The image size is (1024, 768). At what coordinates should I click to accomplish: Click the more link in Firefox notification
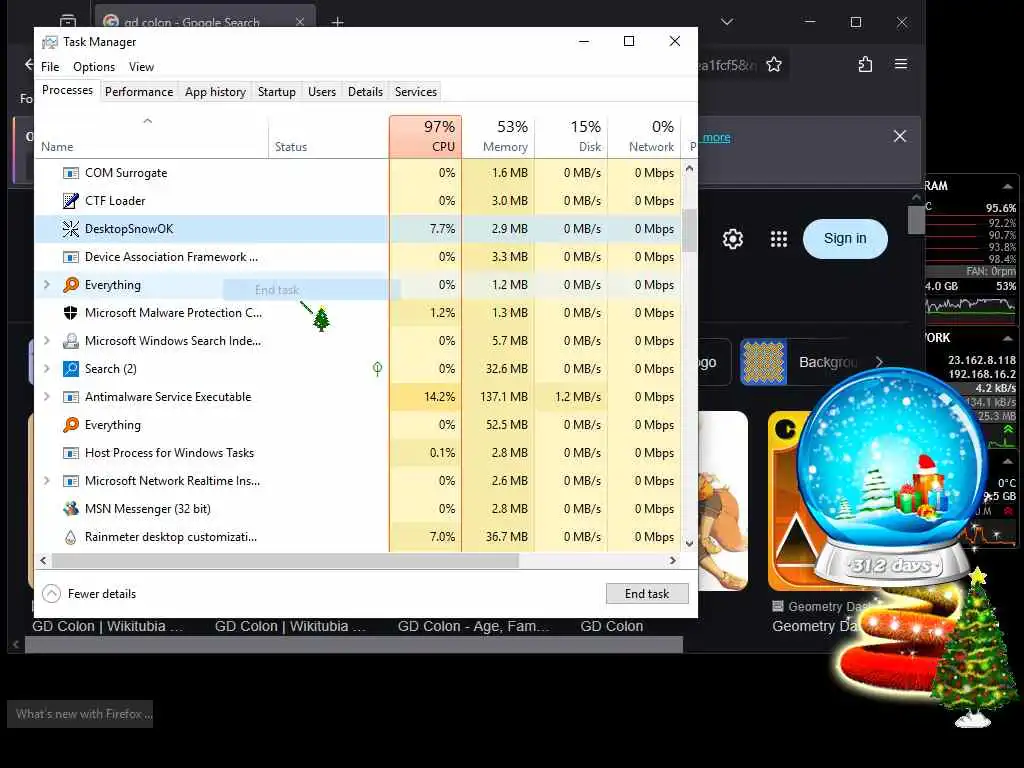click(716, 137)
